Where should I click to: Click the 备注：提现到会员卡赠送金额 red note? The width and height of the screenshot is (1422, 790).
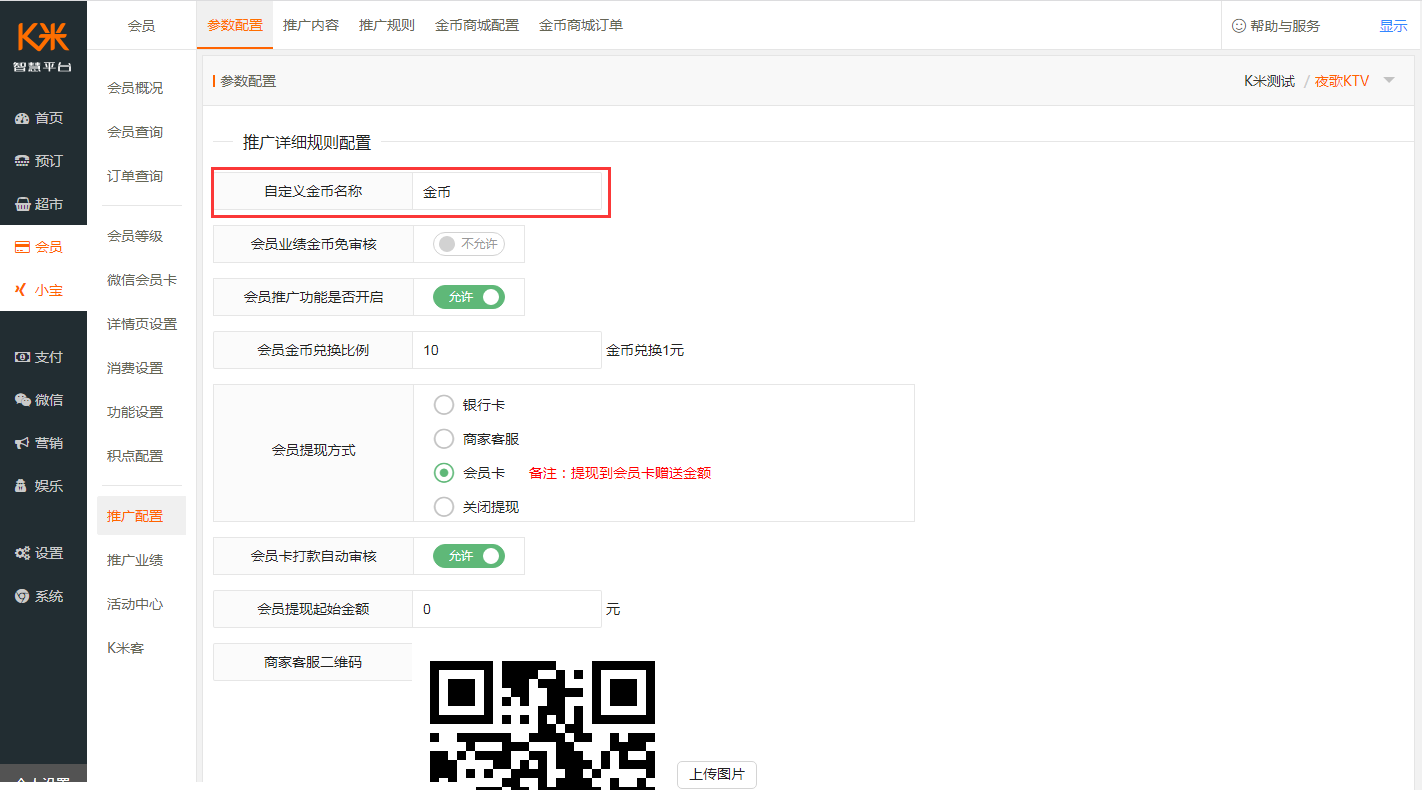[x=620, y=473]
